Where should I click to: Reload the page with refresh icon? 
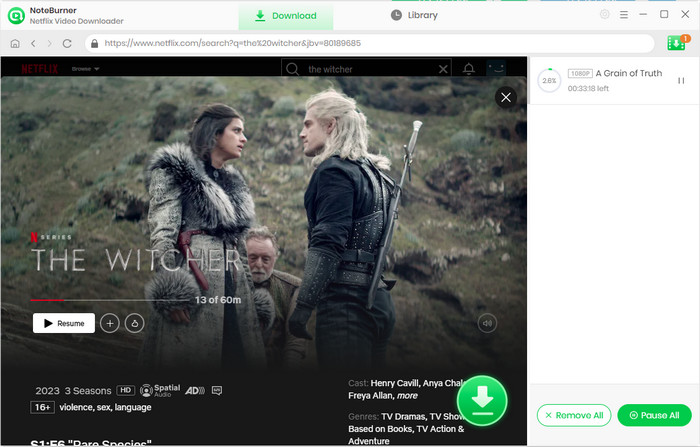point(67,43)
